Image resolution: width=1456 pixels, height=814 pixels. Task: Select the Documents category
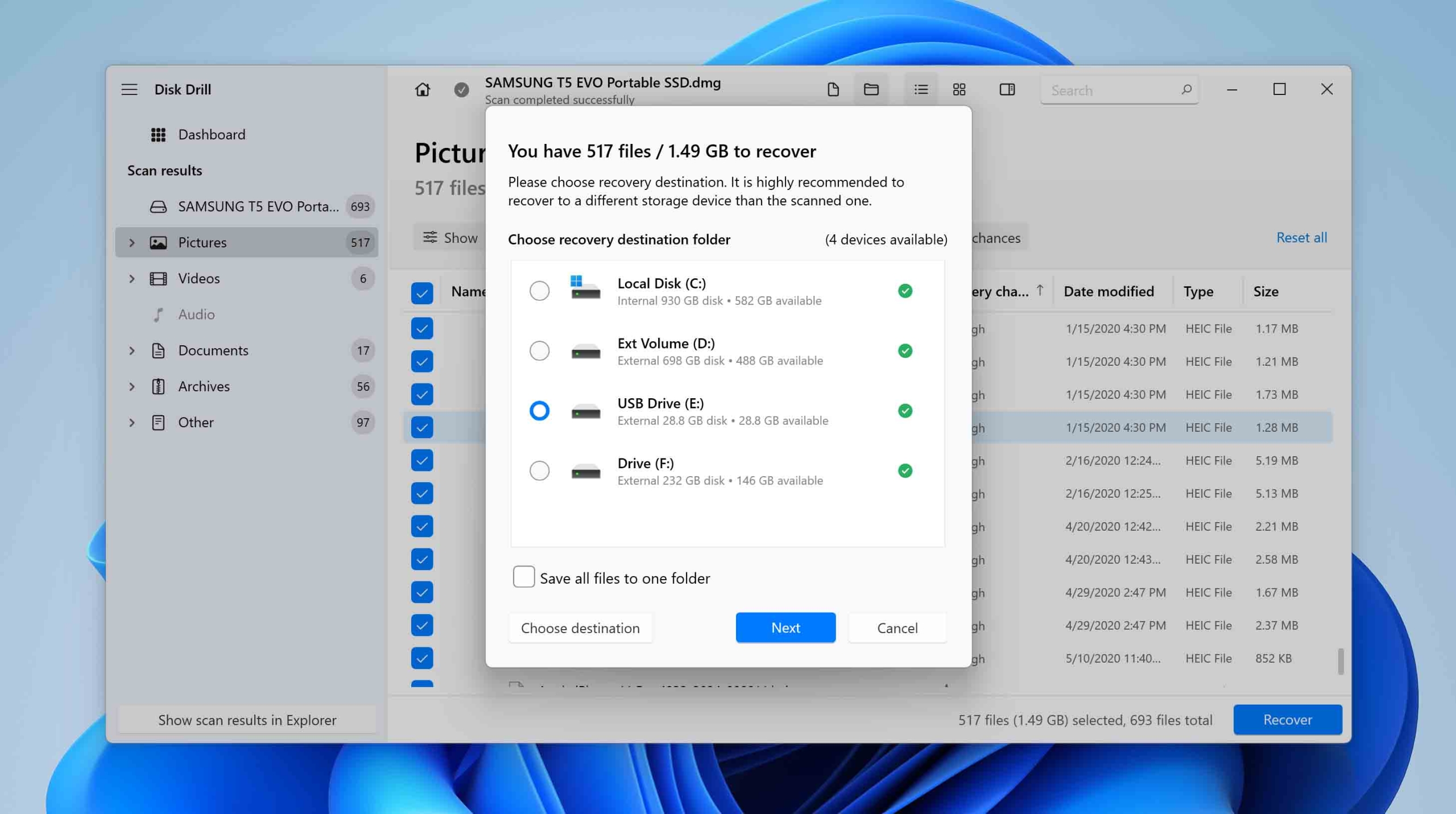coord(246,350)
